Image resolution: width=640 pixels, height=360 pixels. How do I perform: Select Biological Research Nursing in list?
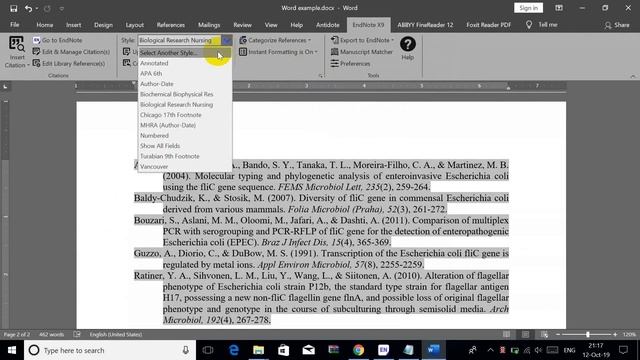click(x=184, y=104)
